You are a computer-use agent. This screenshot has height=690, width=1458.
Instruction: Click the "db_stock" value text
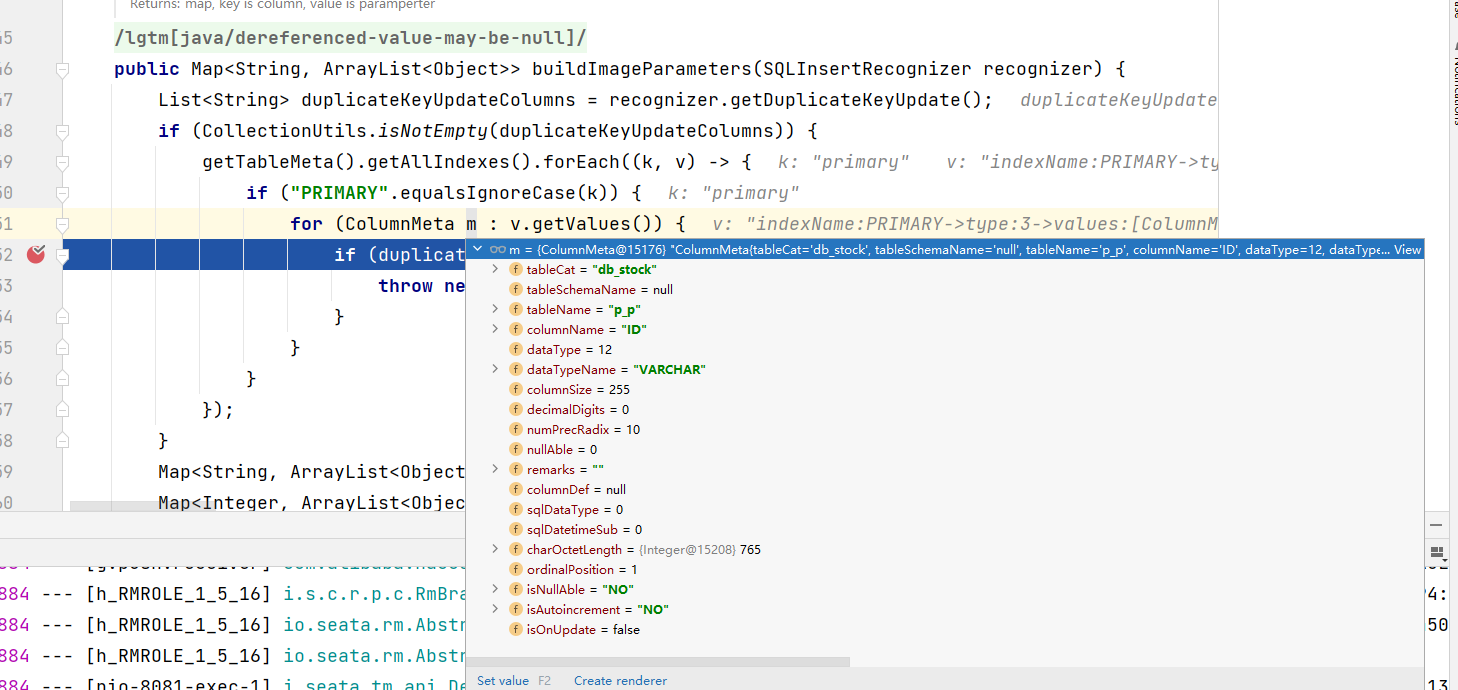pos(625,270)
